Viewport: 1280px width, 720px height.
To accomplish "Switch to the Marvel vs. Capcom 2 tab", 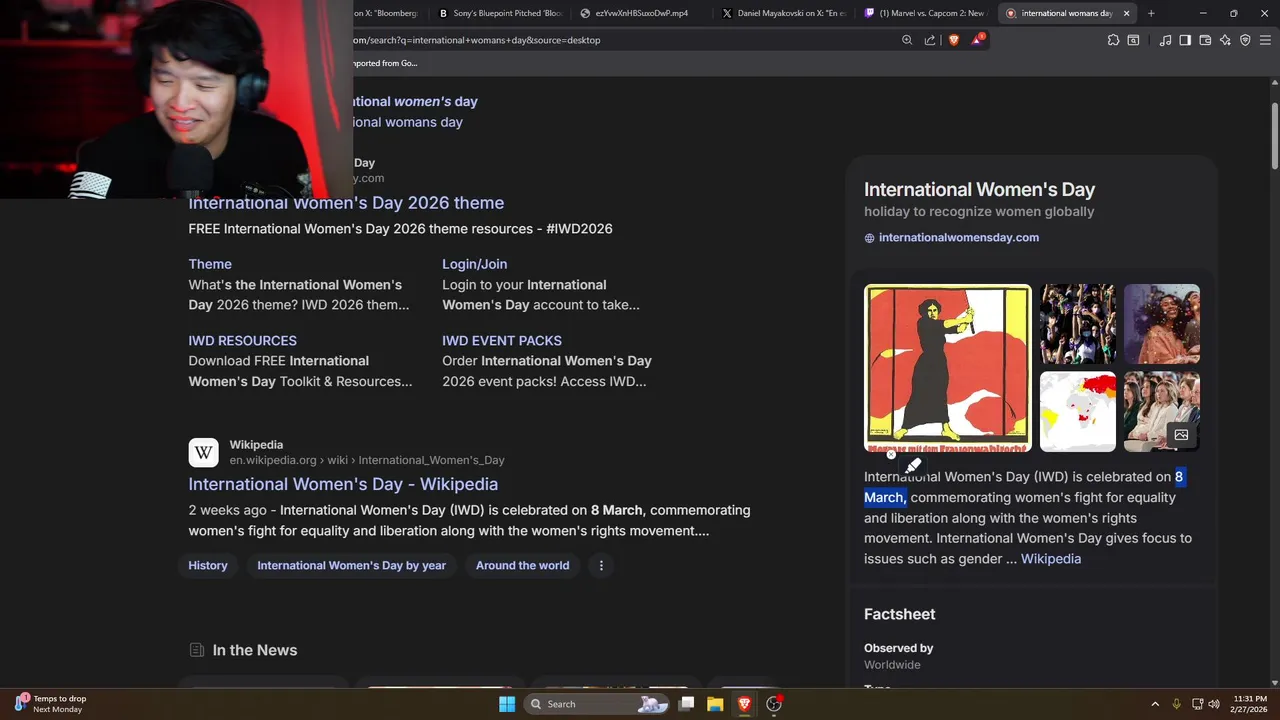I will coord(926,13).
